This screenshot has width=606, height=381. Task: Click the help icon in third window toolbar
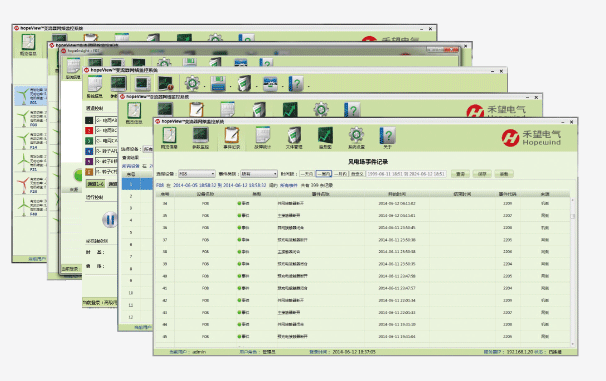[x=296, y=83]
